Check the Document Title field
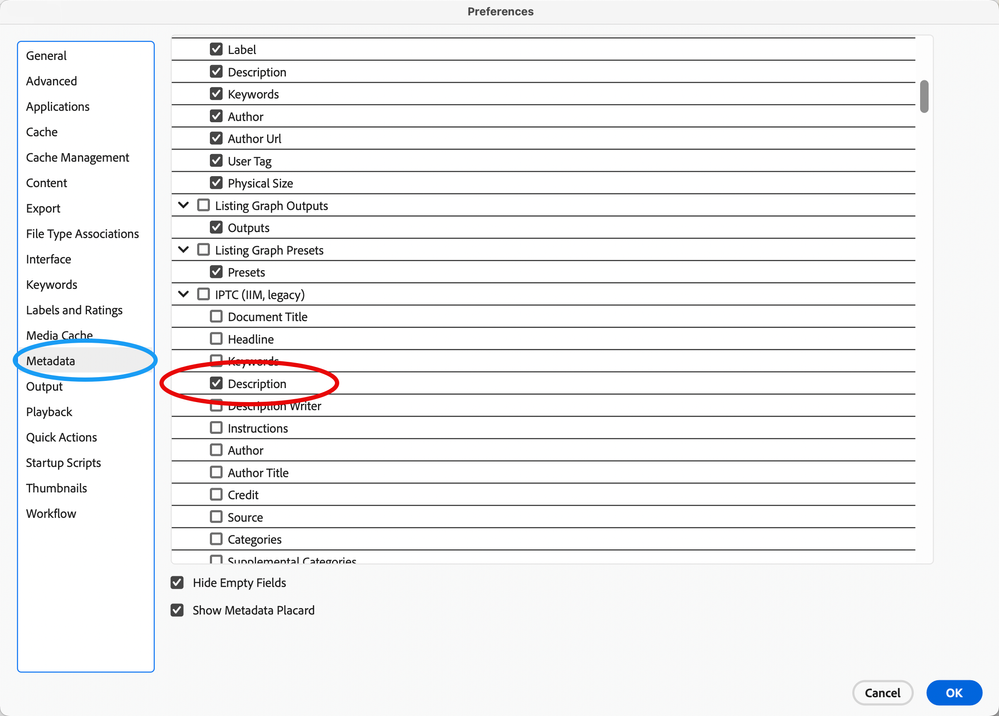The image size is (999, 716). point(216,317)
